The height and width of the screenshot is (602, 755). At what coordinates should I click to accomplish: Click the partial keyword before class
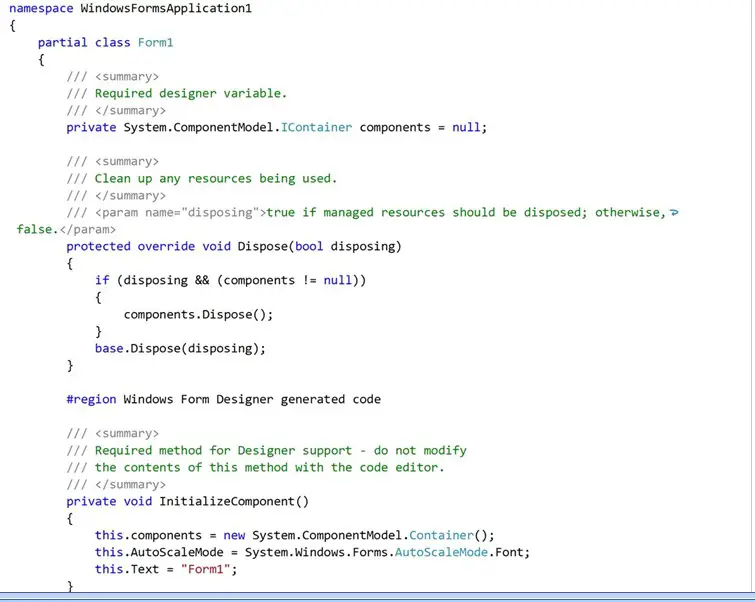tap(62, 43)
